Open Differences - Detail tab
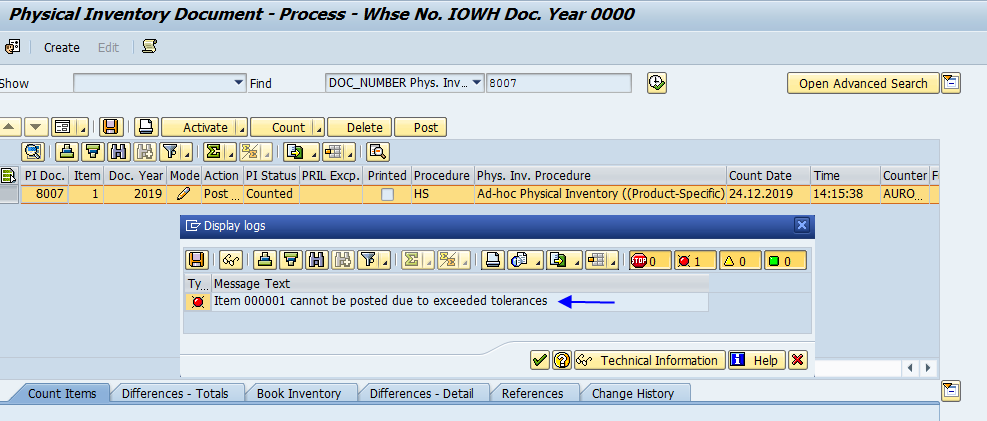Viewport: 987px width, 421px height. [422, 393]
